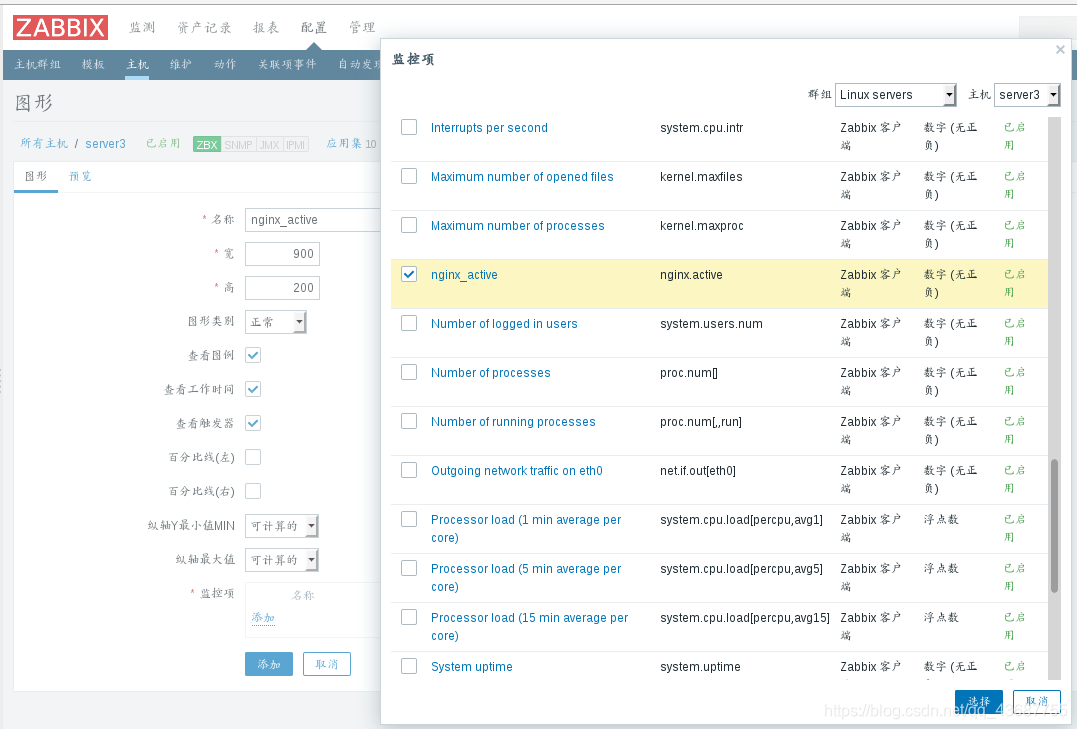The height and width of the screenshot is (729, 1077).
Task: Open Maximum number of opened files link
Action: pos(522,177)
